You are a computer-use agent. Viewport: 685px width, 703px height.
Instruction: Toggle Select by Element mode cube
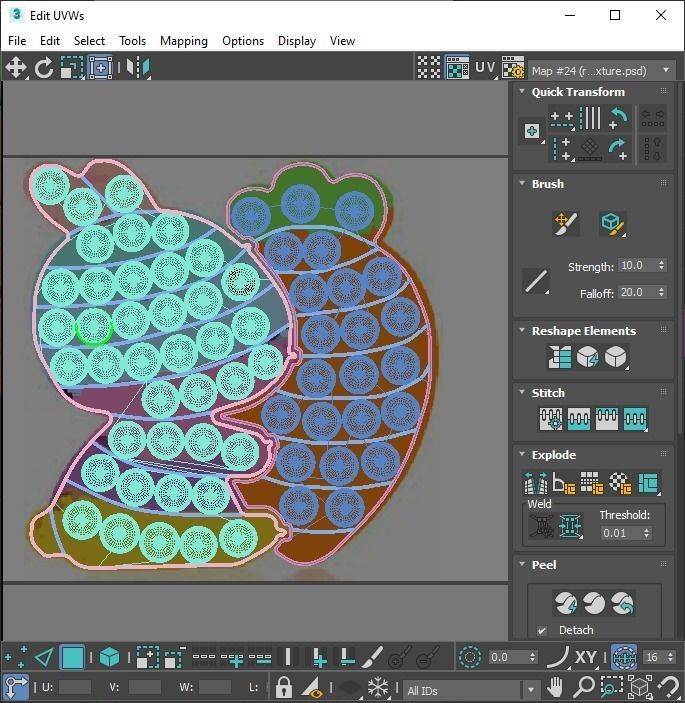coord(109,658)
